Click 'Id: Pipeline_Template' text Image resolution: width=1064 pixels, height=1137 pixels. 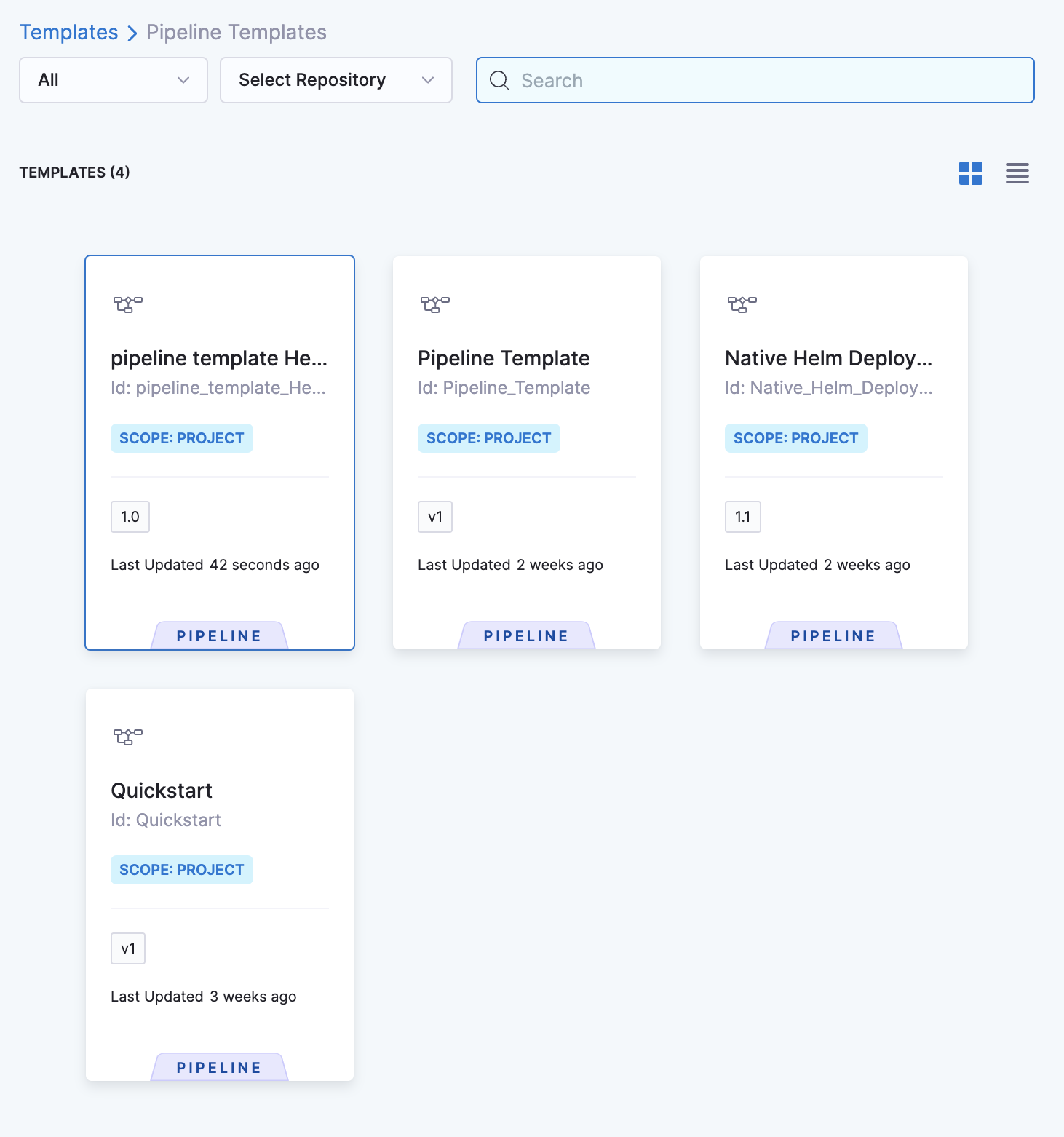pos(504,388)
